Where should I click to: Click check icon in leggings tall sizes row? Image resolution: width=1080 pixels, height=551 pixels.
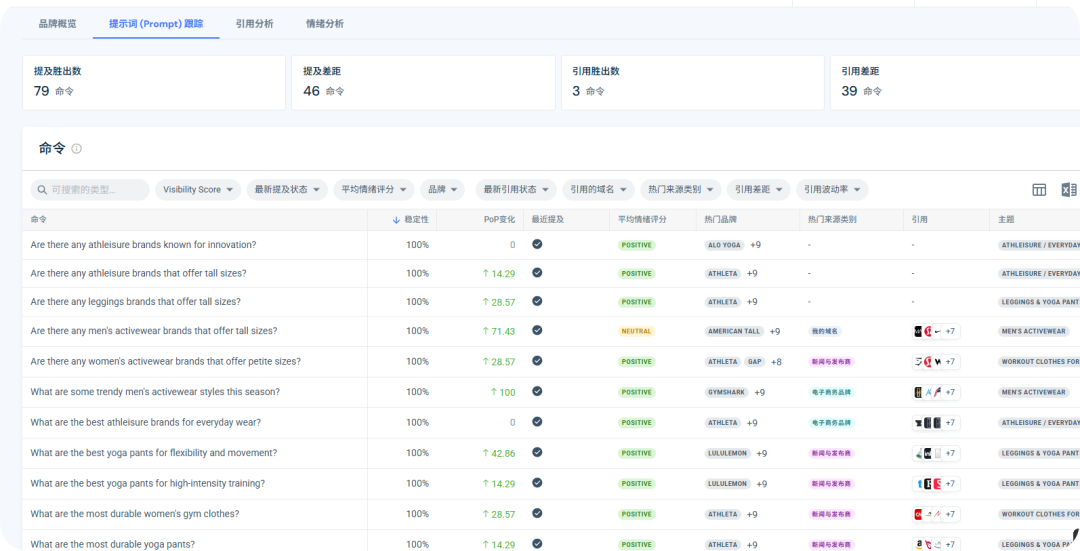pos(537,301)
